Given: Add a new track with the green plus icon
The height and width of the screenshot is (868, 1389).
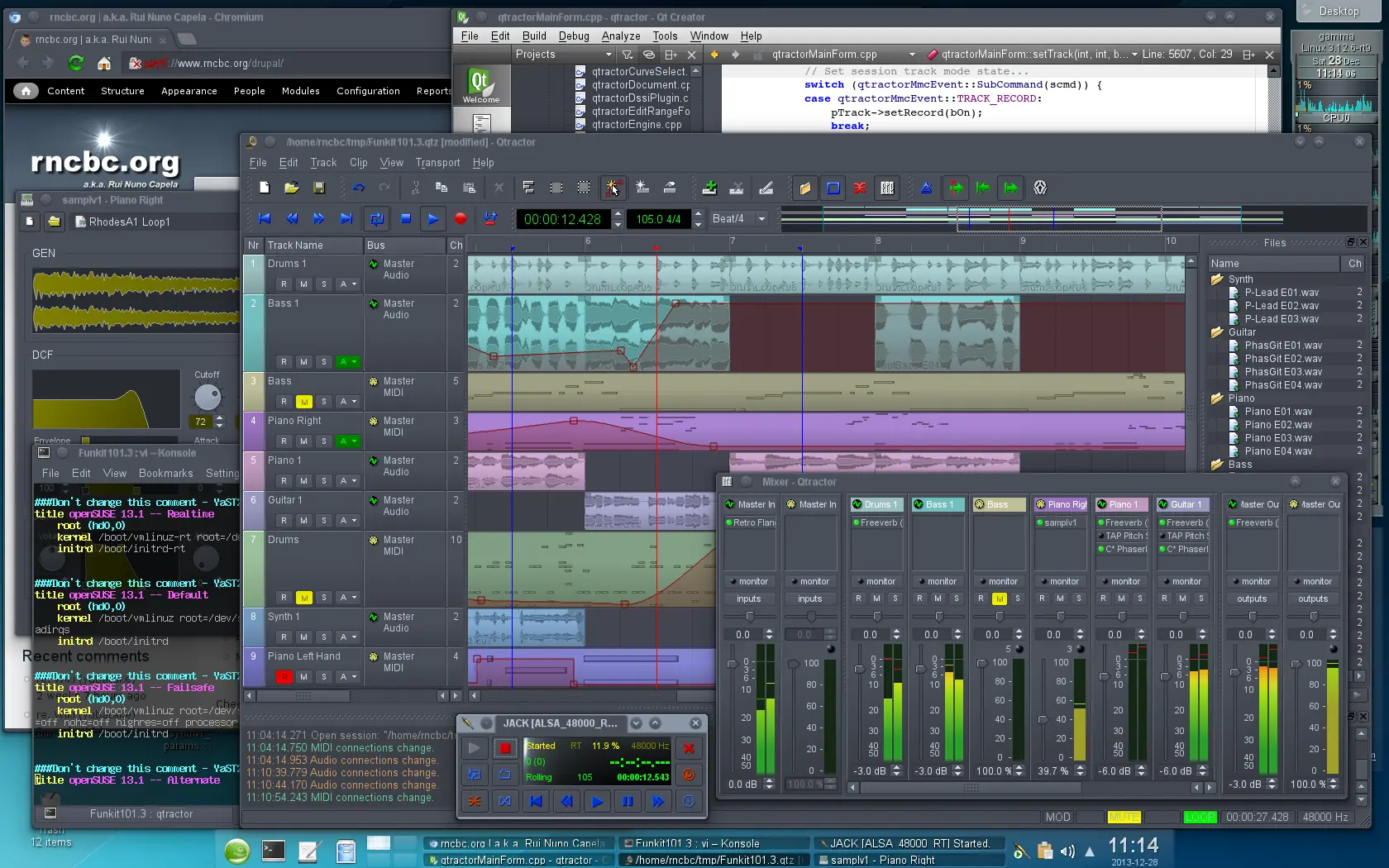Looking at the screenshot, I should 709,188.
